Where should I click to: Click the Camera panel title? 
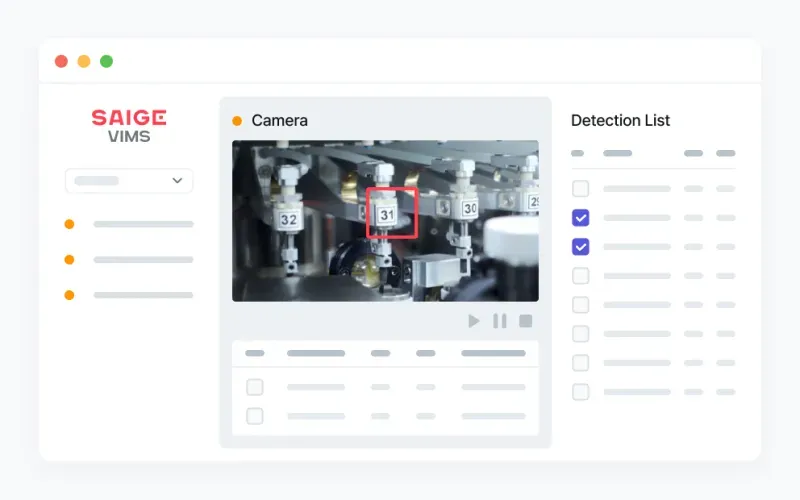coord(280,120)
